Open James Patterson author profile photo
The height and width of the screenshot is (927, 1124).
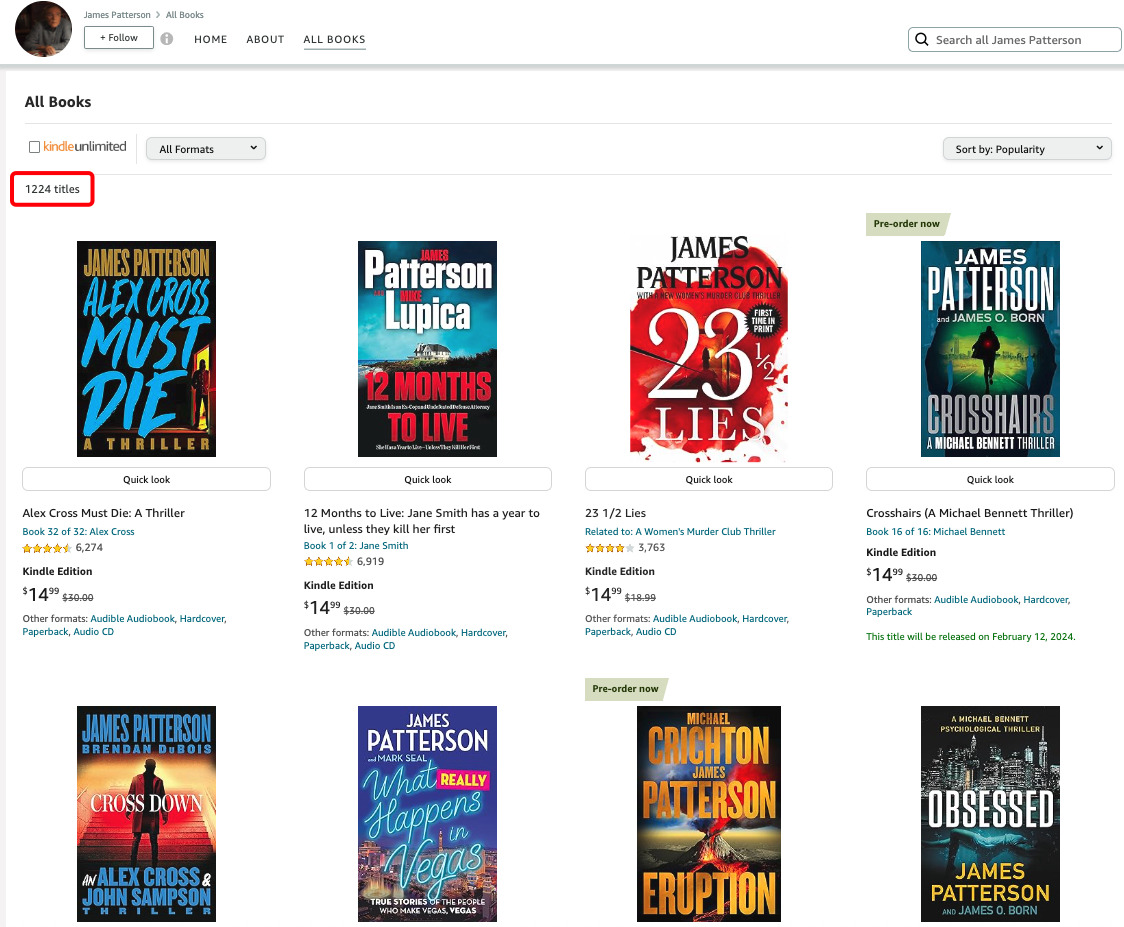pyautogui.click(x=43, y=29)
